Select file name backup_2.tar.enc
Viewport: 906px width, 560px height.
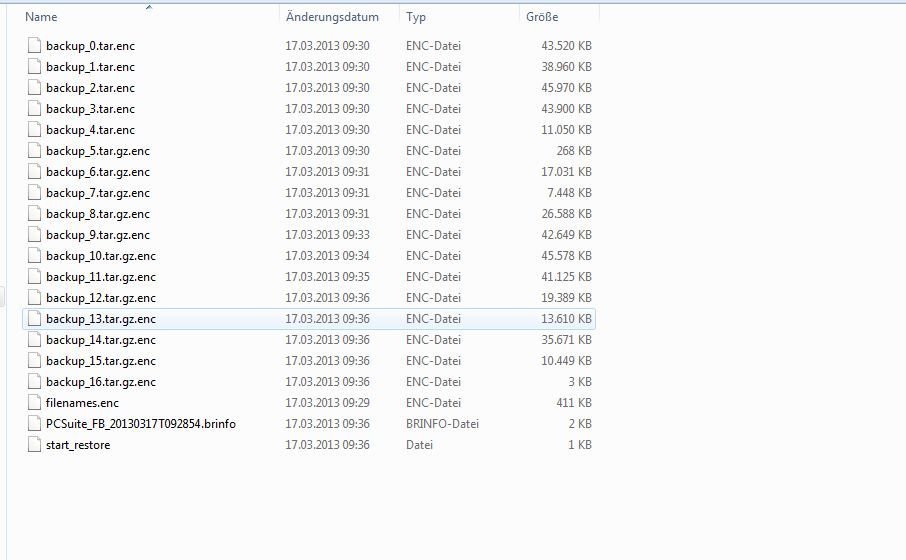[x=90, y=88]
